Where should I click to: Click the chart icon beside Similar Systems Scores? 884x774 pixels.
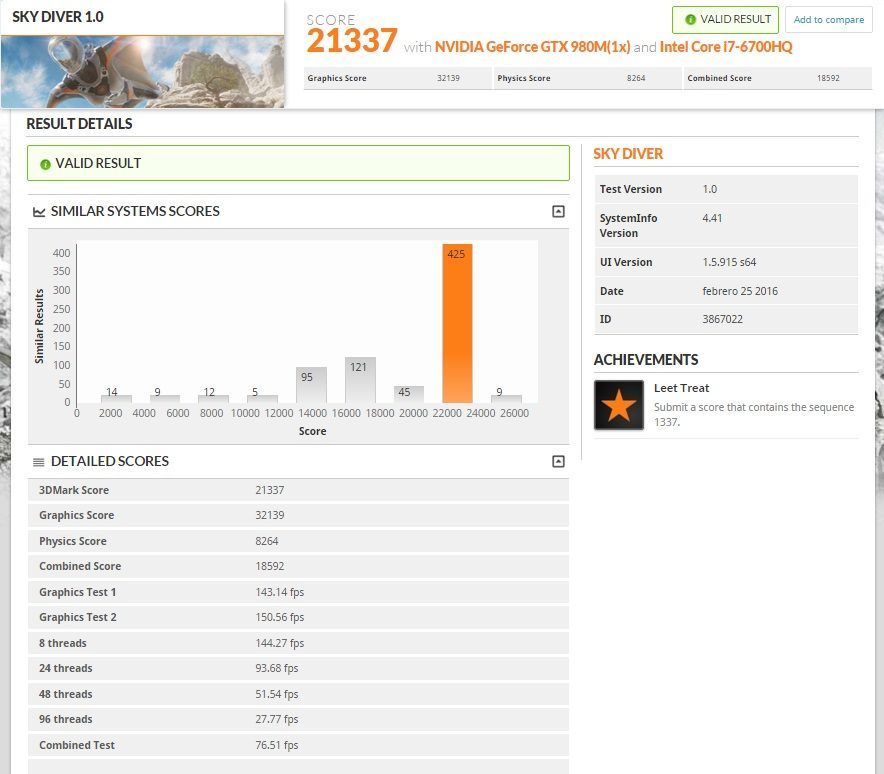click(39, 212)
